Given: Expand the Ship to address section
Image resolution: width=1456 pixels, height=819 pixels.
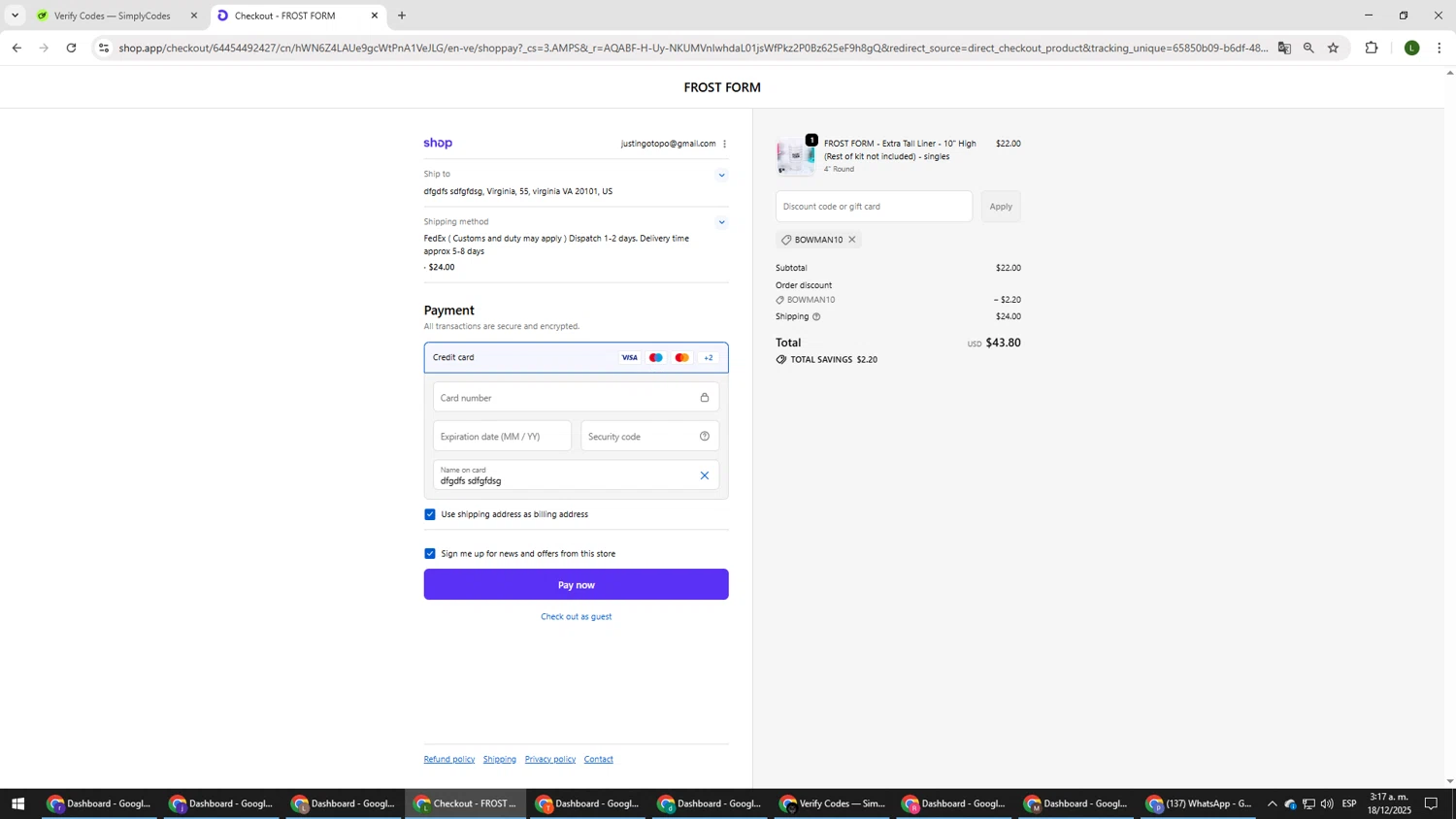Looking at the screenshot, I should coord(721,176).
